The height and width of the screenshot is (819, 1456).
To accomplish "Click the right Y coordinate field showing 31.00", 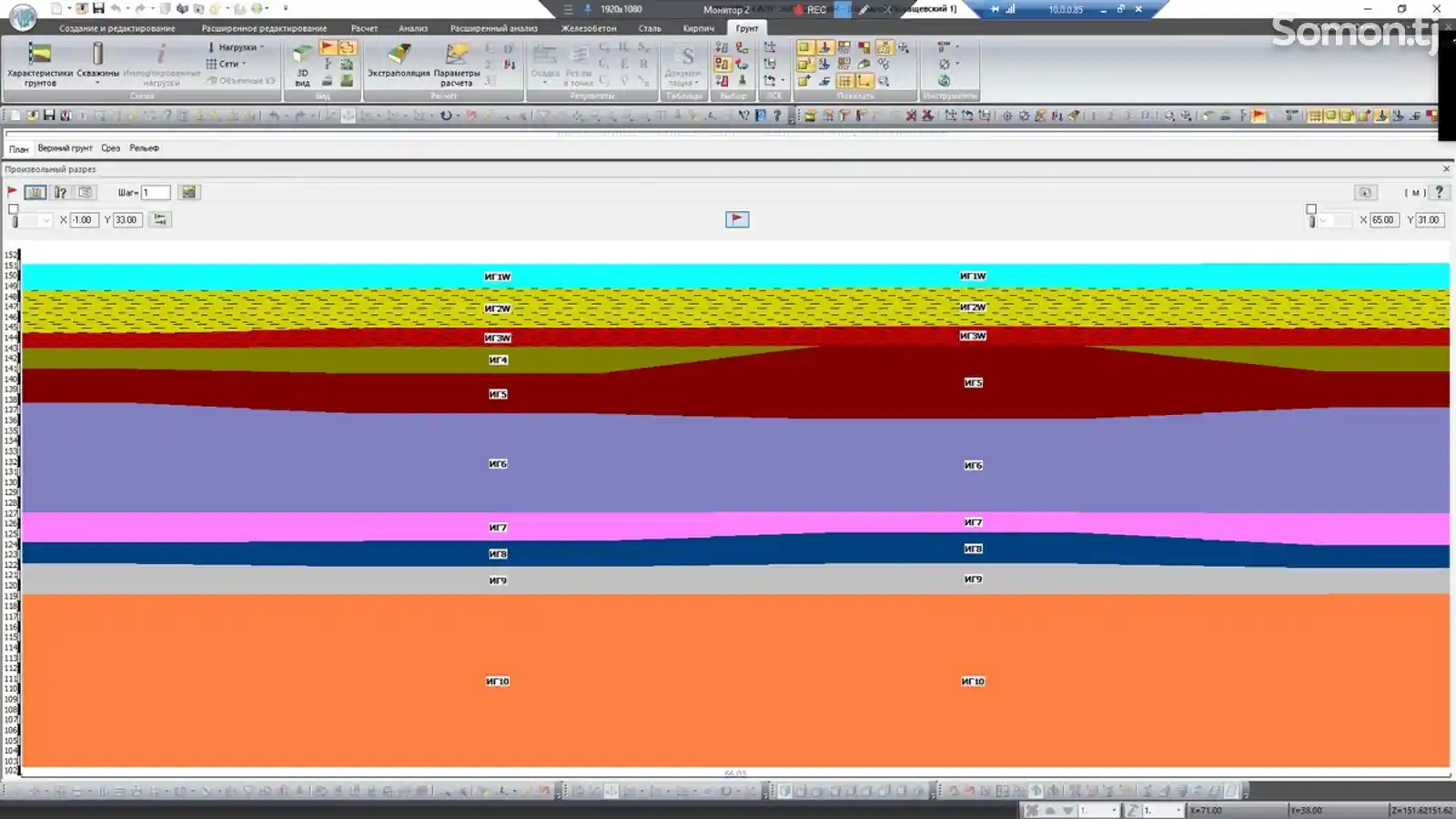I will (x=1430, y=219).
